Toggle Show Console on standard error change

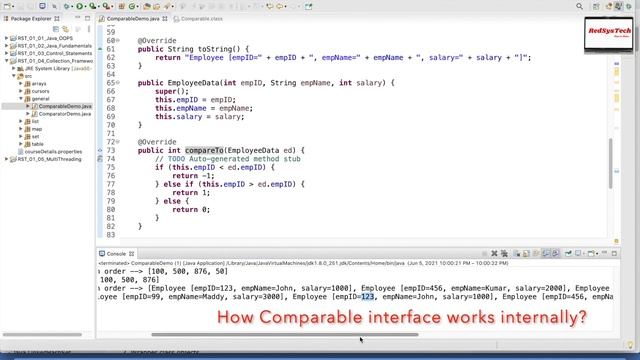[x=556, y=253]
